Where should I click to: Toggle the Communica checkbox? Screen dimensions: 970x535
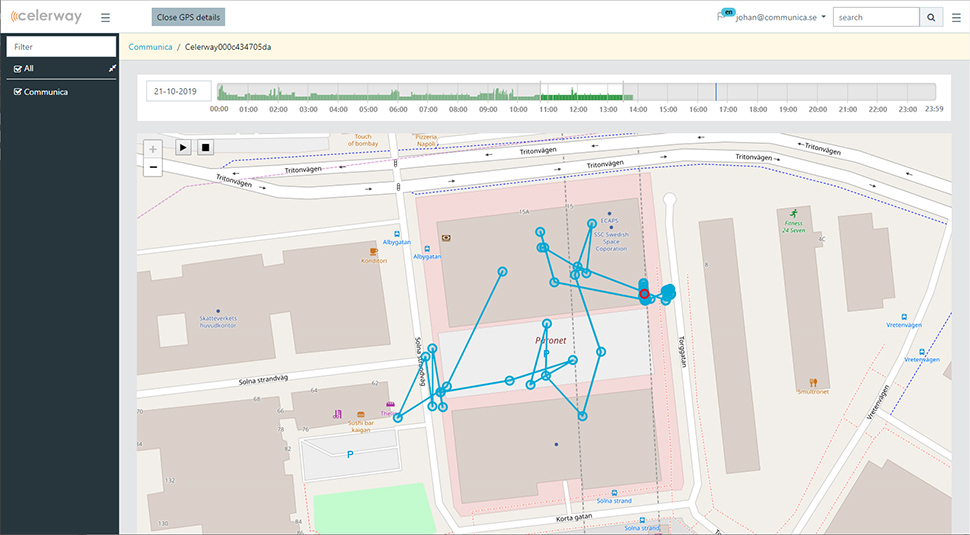(x=18, y=92)
